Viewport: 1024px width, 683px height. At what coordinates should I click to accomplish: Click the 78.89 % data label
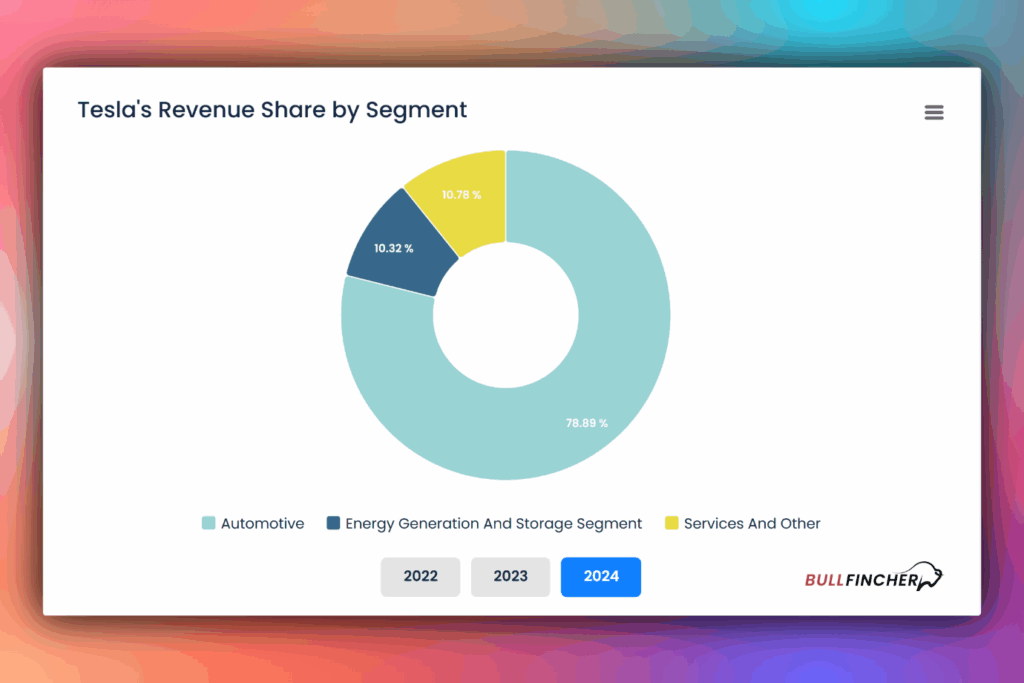pyautogui.click(x=586, y=423)
